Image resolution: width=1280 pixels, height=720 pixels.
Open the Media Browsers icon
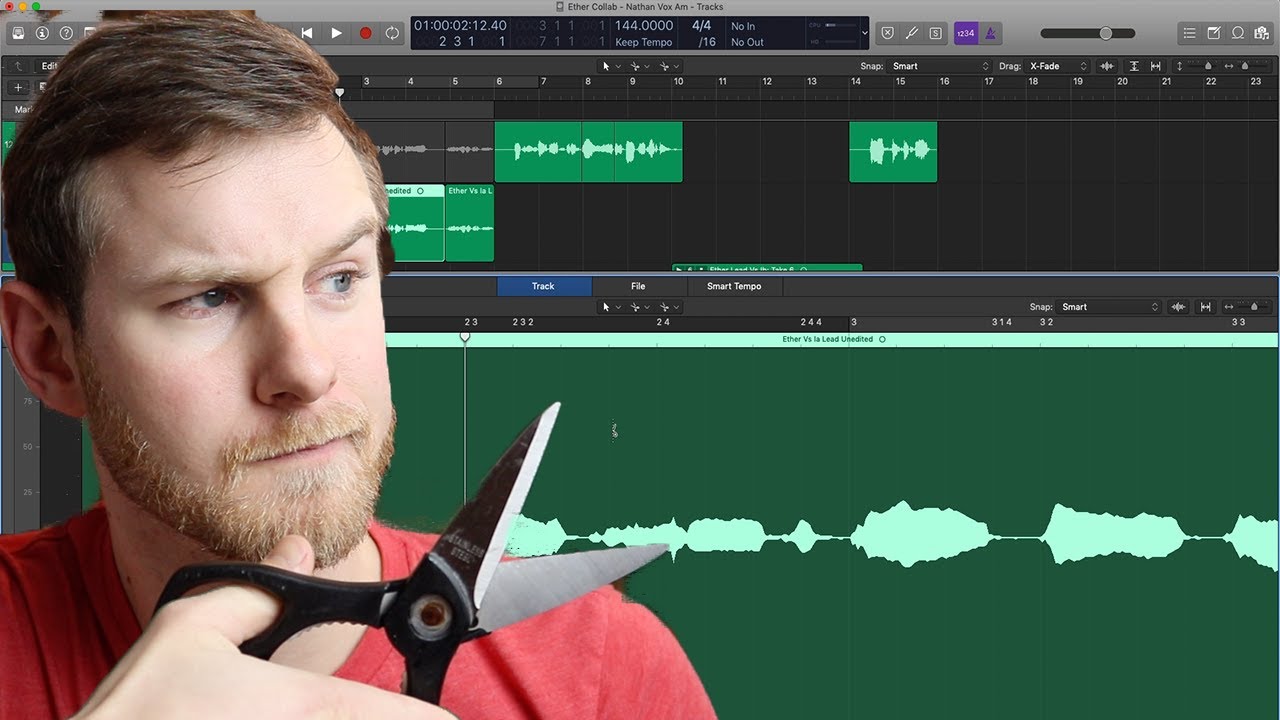click(1261, 33)
